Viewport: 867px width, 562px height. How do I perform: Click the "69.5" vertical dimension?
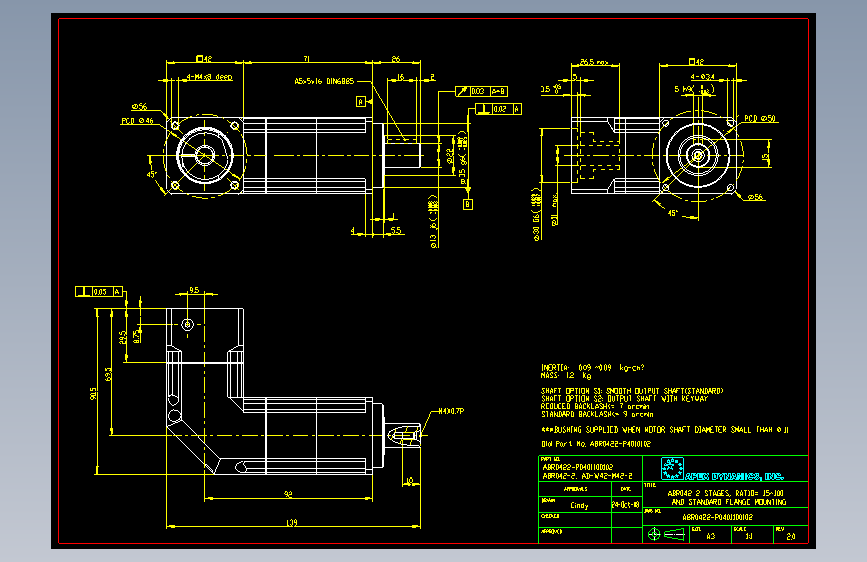[108, 374]
